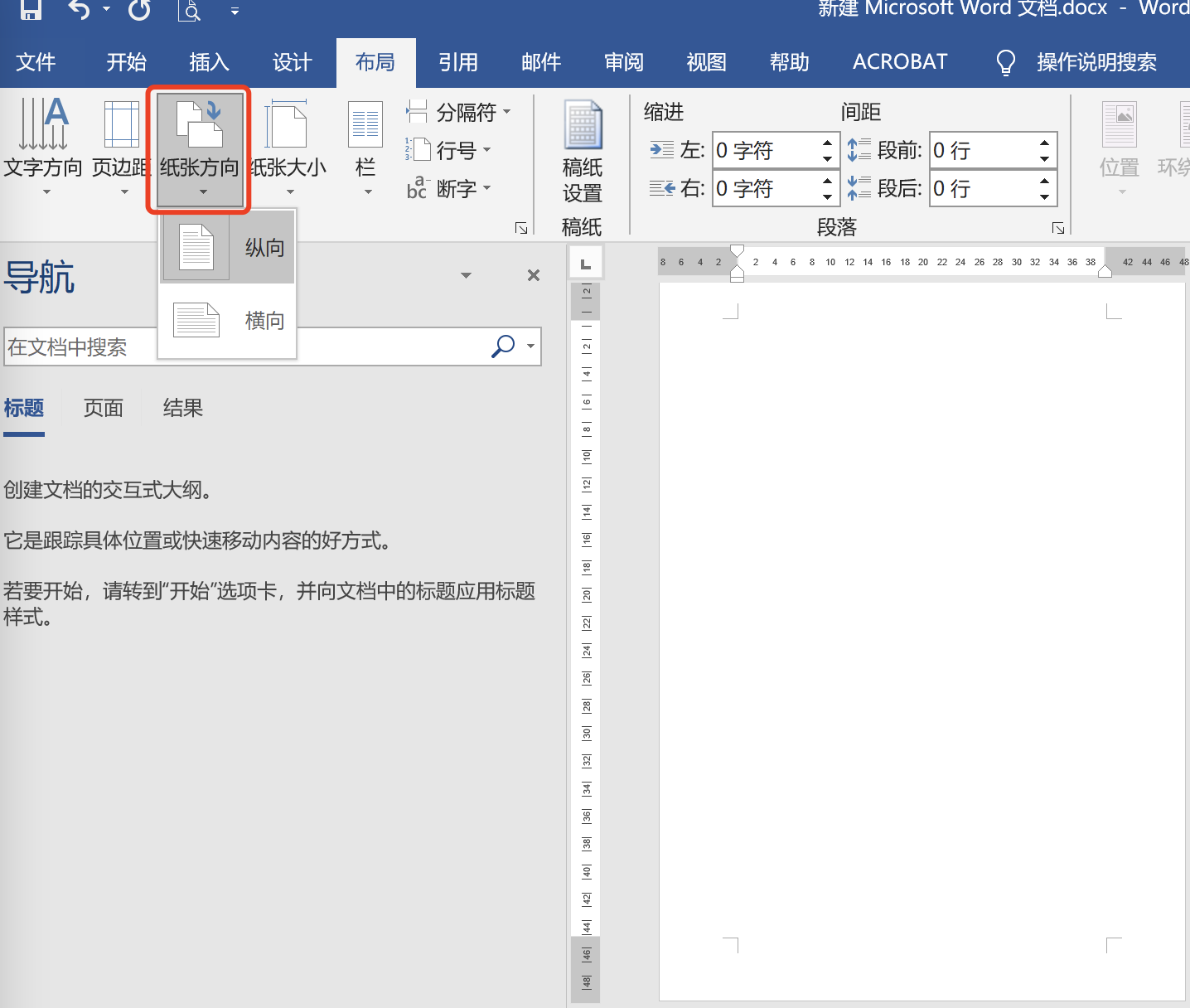
Task: Open the 行号 line numbers dropdown
Action: tap(448, 150)
